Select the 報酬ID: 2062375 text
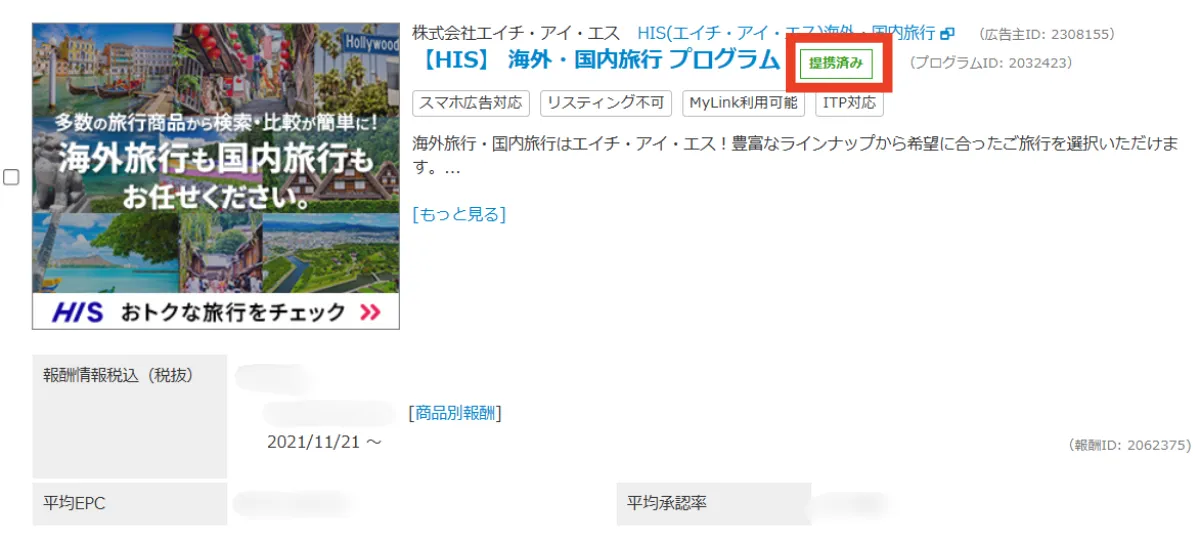Viewport: 1200px width, 539px height. point(1130,445)
